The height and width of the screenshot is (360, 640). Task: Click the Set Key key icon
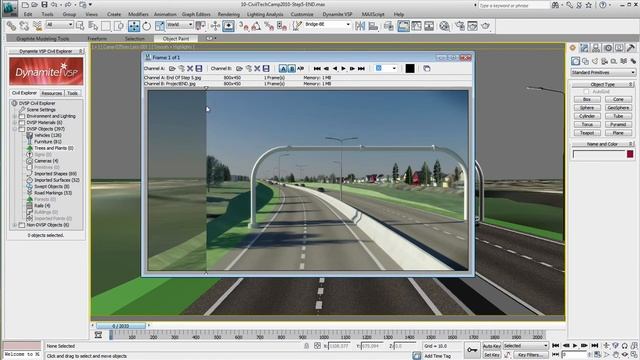pos(472,350)
